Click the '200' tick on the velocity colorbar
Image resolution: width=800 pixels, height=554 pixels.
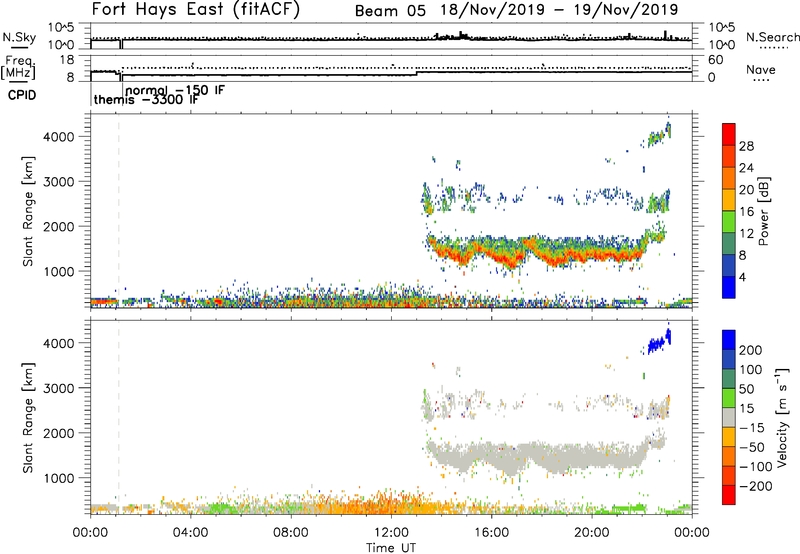point(751,350)
